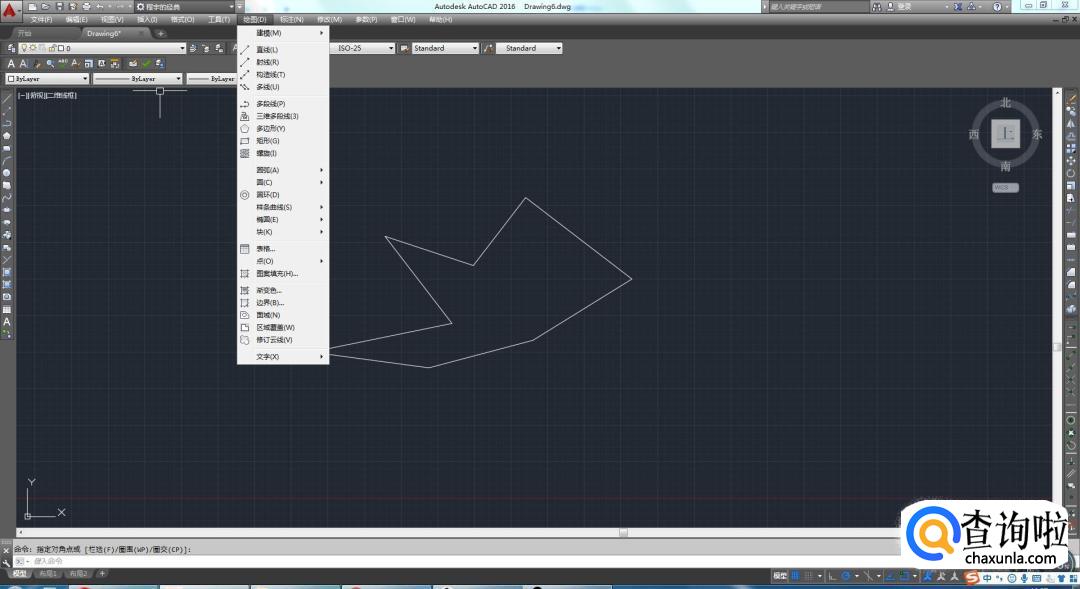Toggle polar tracking in status bar
1080x589 pixels.
click(847, 576)
